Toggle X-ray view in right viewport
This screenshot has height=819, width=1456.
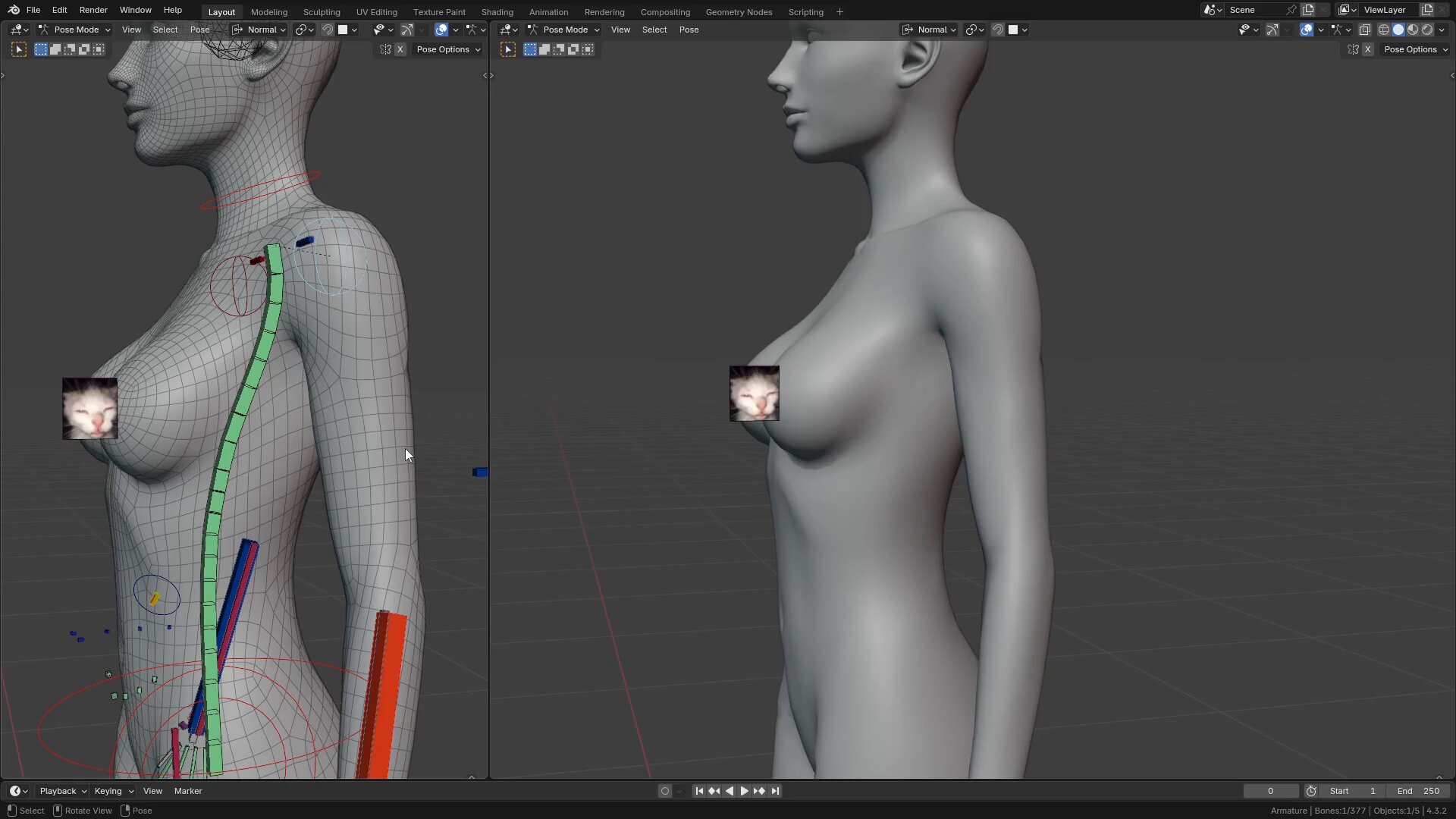coord(1364,30)
